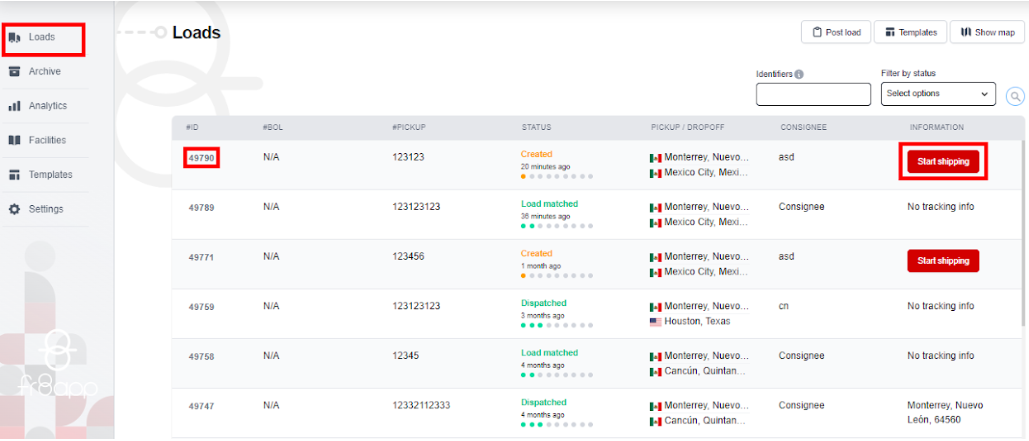Click Houston, Texas dropoff location
This screenshot has width=1029, height=441.
click(x=697, y=322)
